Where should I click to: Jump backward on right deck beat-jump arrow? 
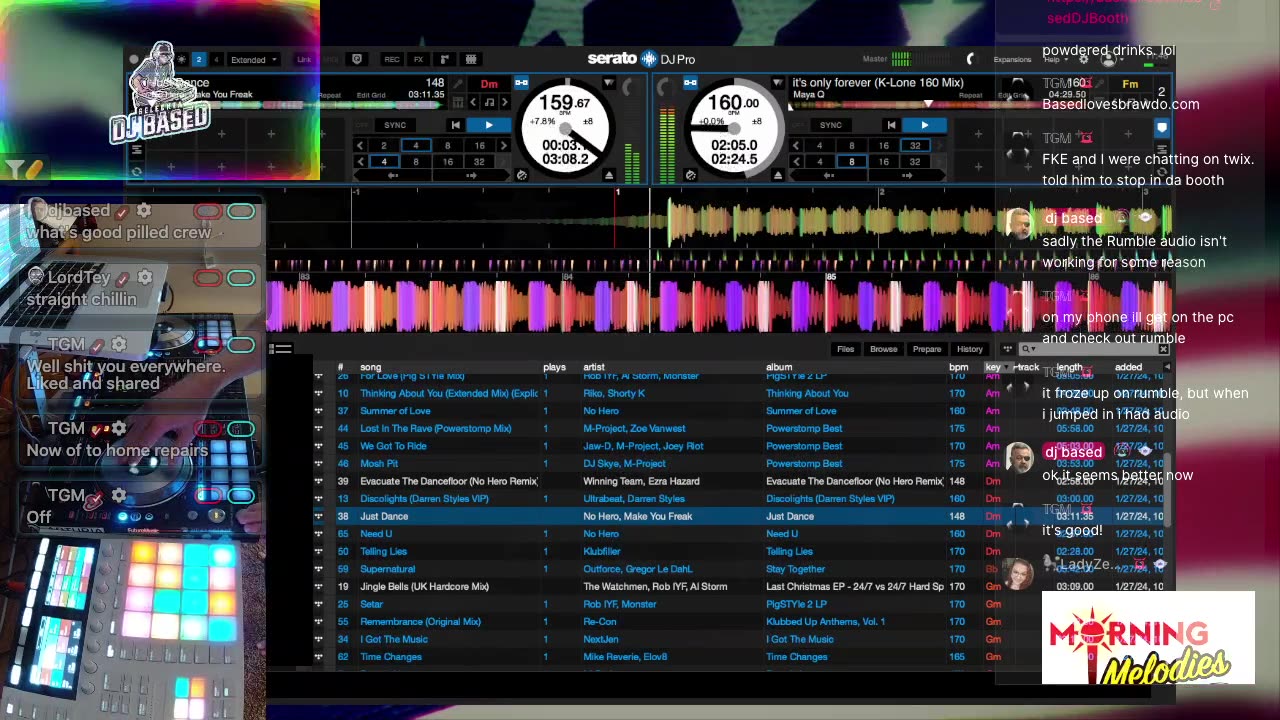point(828,176)
